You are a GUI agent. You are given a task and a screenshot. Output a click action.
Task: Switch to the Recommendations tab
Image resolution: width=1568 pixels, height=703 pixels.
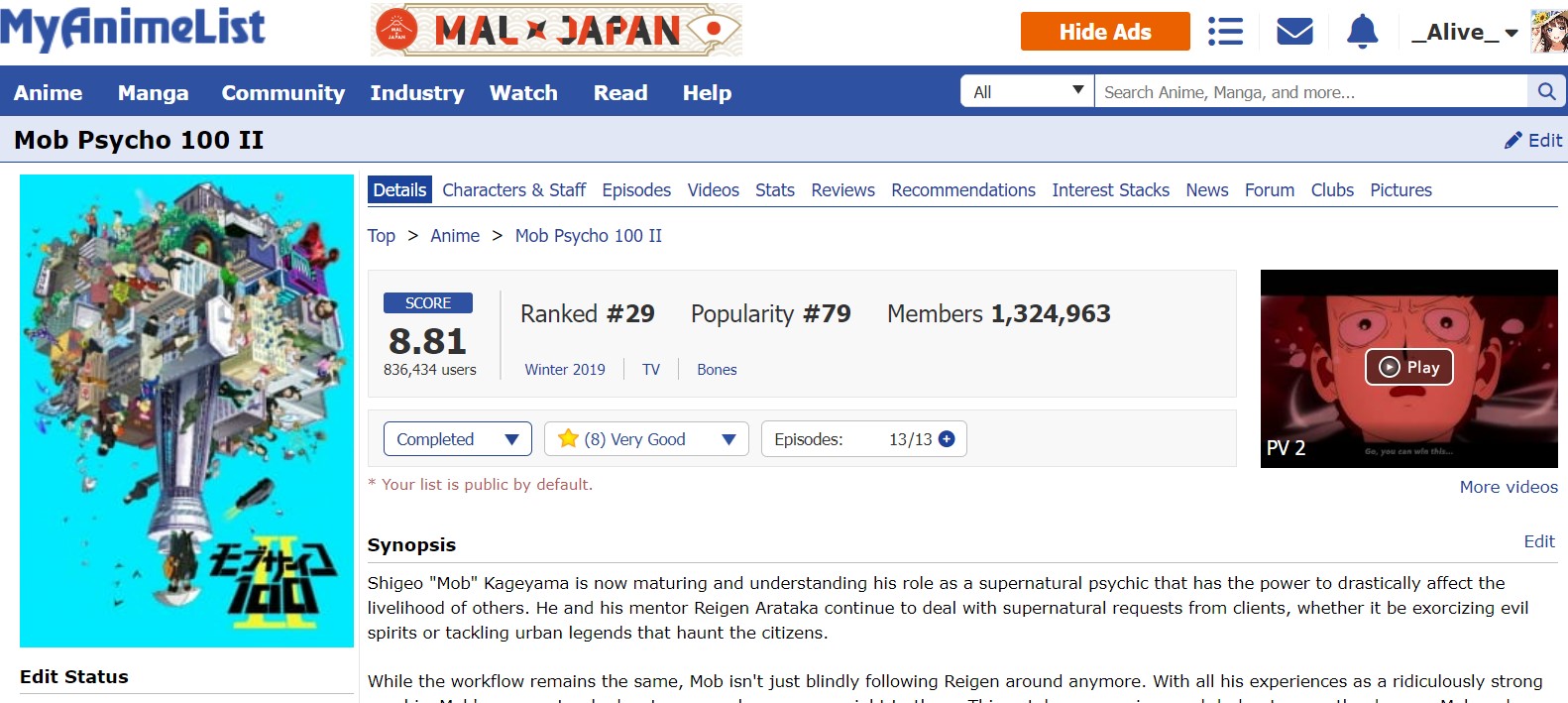tap(963, 189)
